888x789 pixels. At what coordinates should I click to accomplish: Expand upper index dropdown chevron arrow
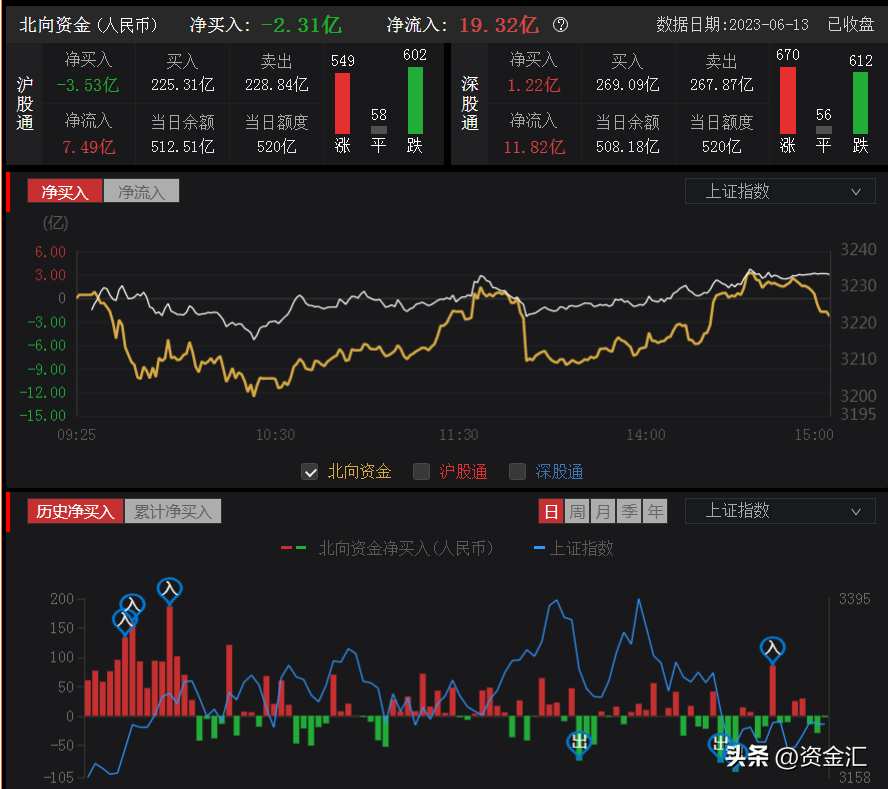pos(856,192)
